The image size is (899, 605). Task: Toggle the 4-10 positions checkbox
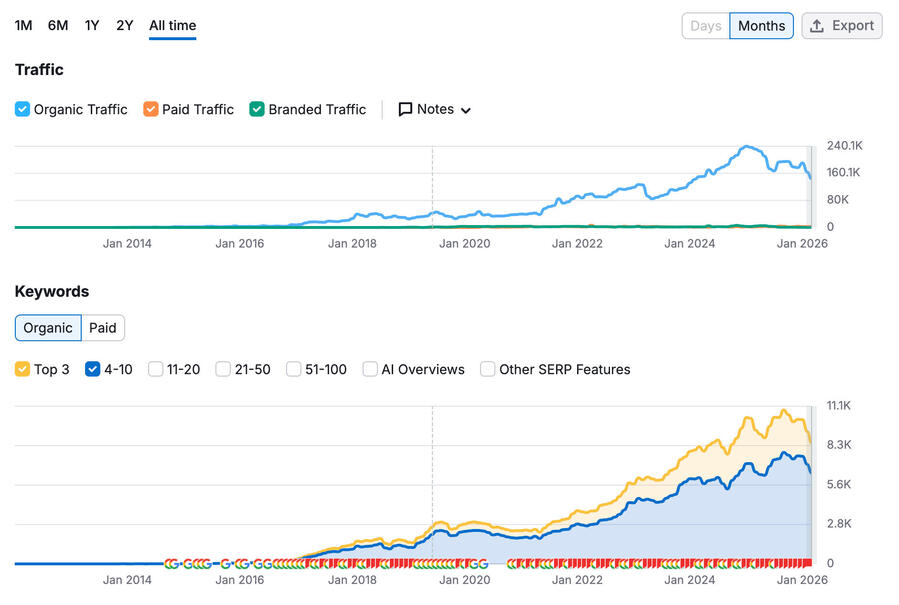pyautogui.click(x=93, y=369)
